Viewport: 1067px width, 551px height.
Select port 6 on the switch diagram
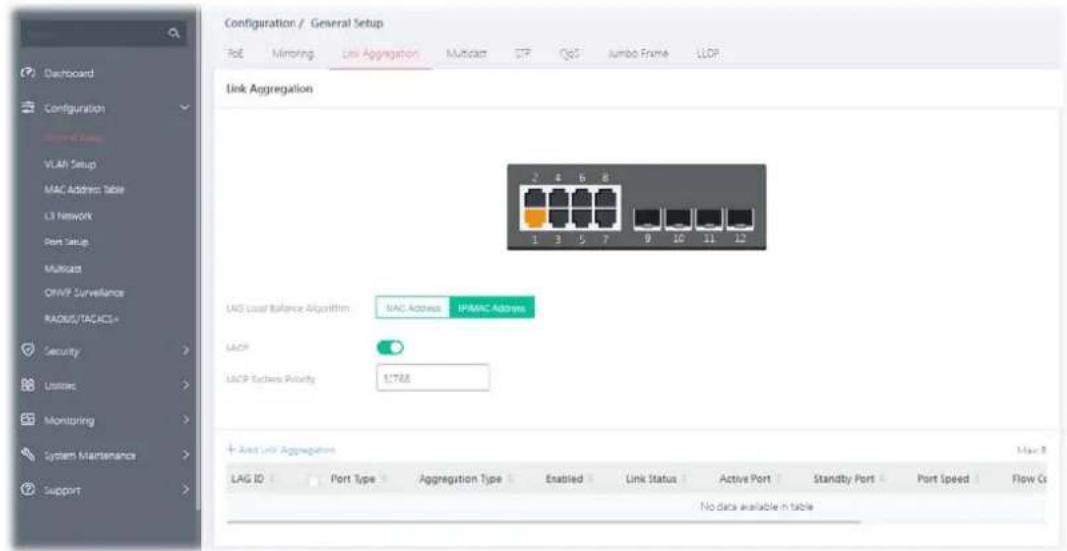click(582, 198)
